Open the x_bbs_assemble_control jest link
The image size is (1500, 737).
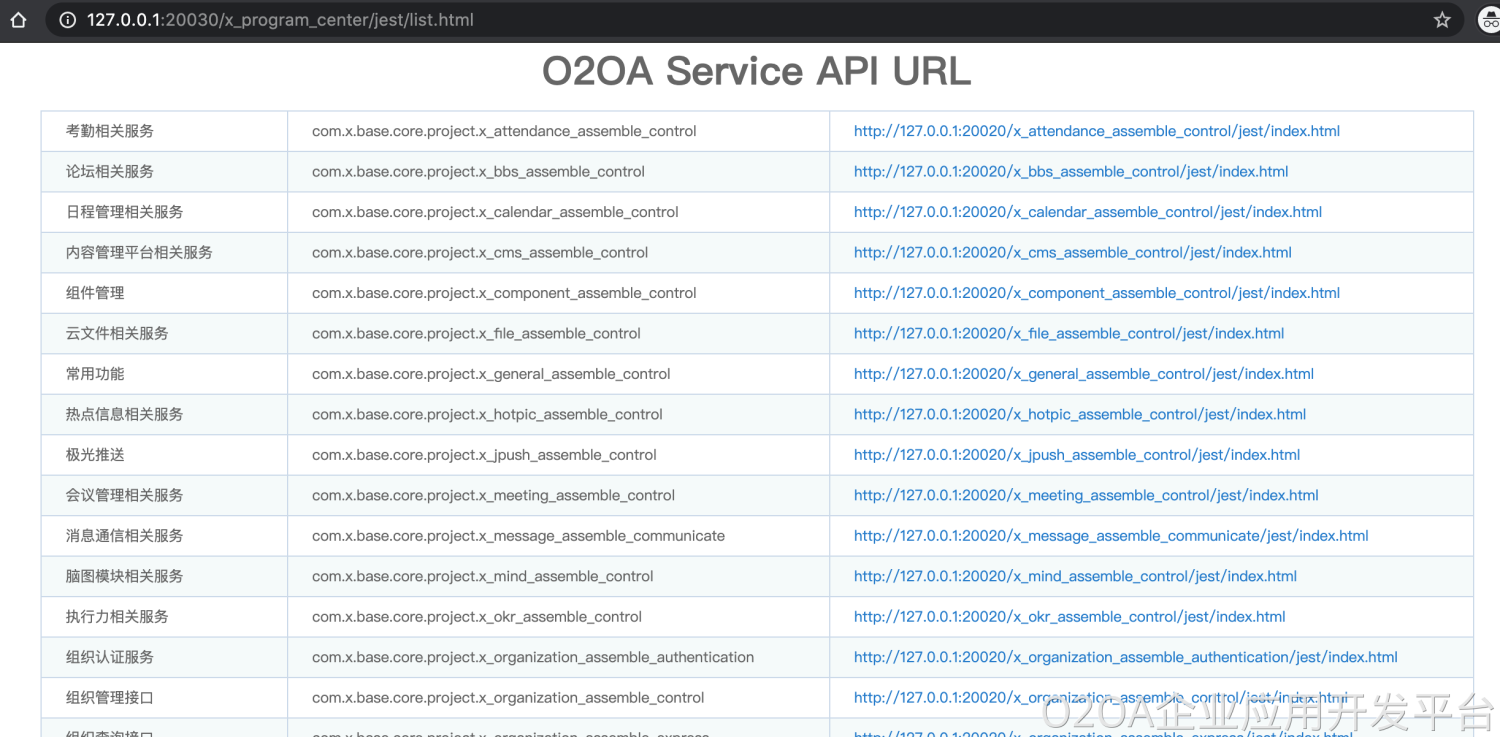1070,172
